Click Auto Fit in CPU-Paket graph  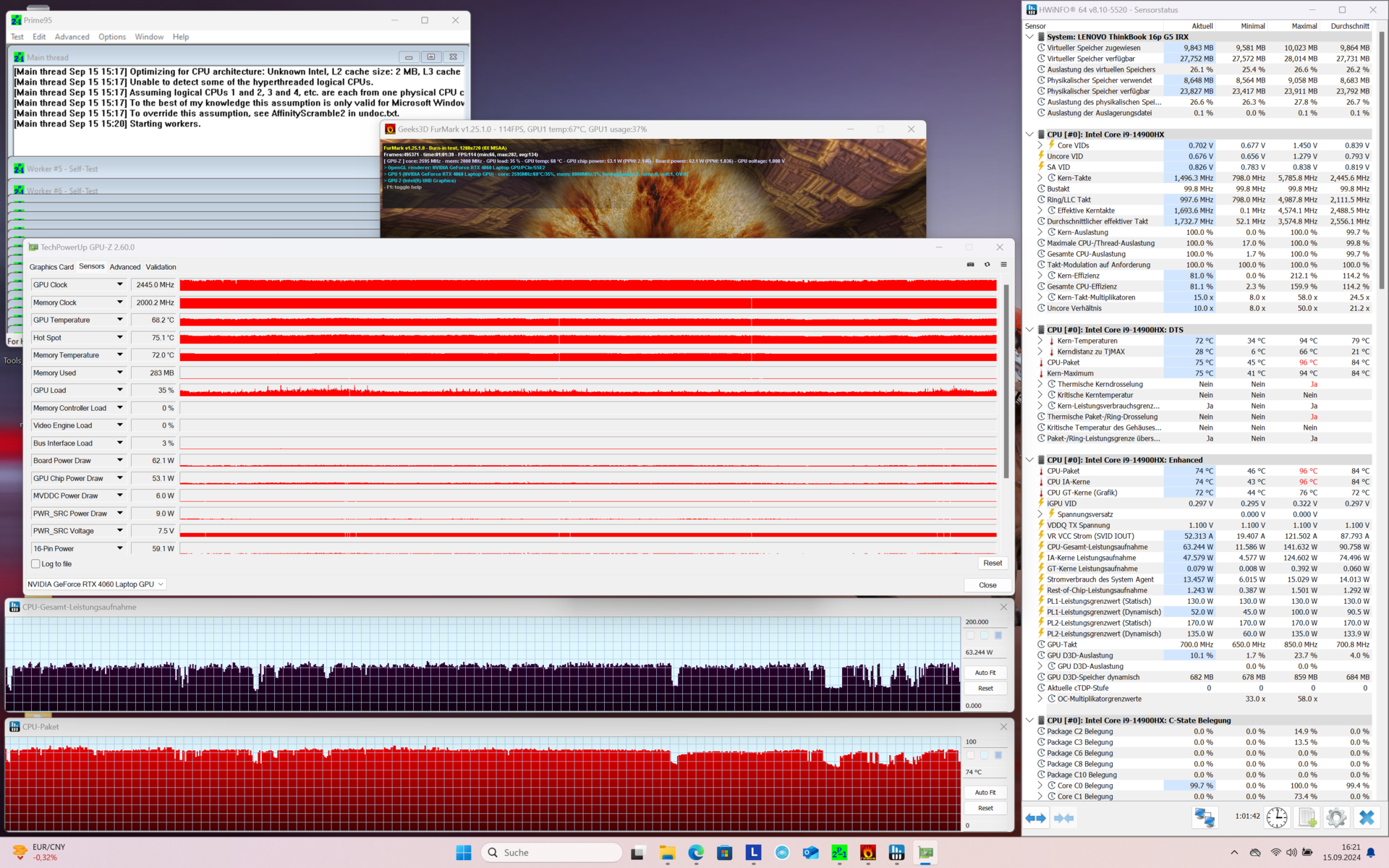point(985,793)
